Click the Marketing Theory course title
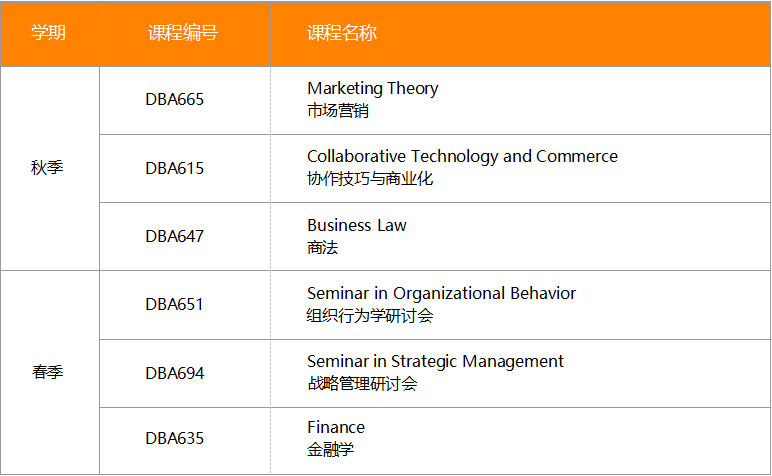This screenshot has height=476, width=772. point(372,88)
